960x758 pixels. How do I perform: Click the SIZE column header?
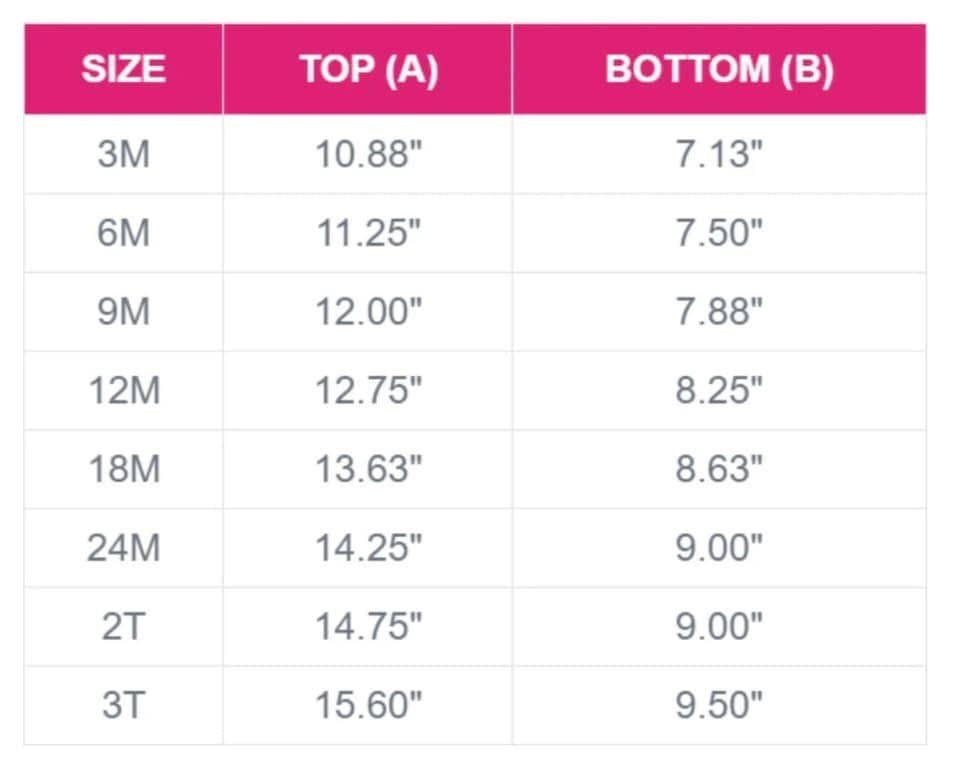(123, 70)
